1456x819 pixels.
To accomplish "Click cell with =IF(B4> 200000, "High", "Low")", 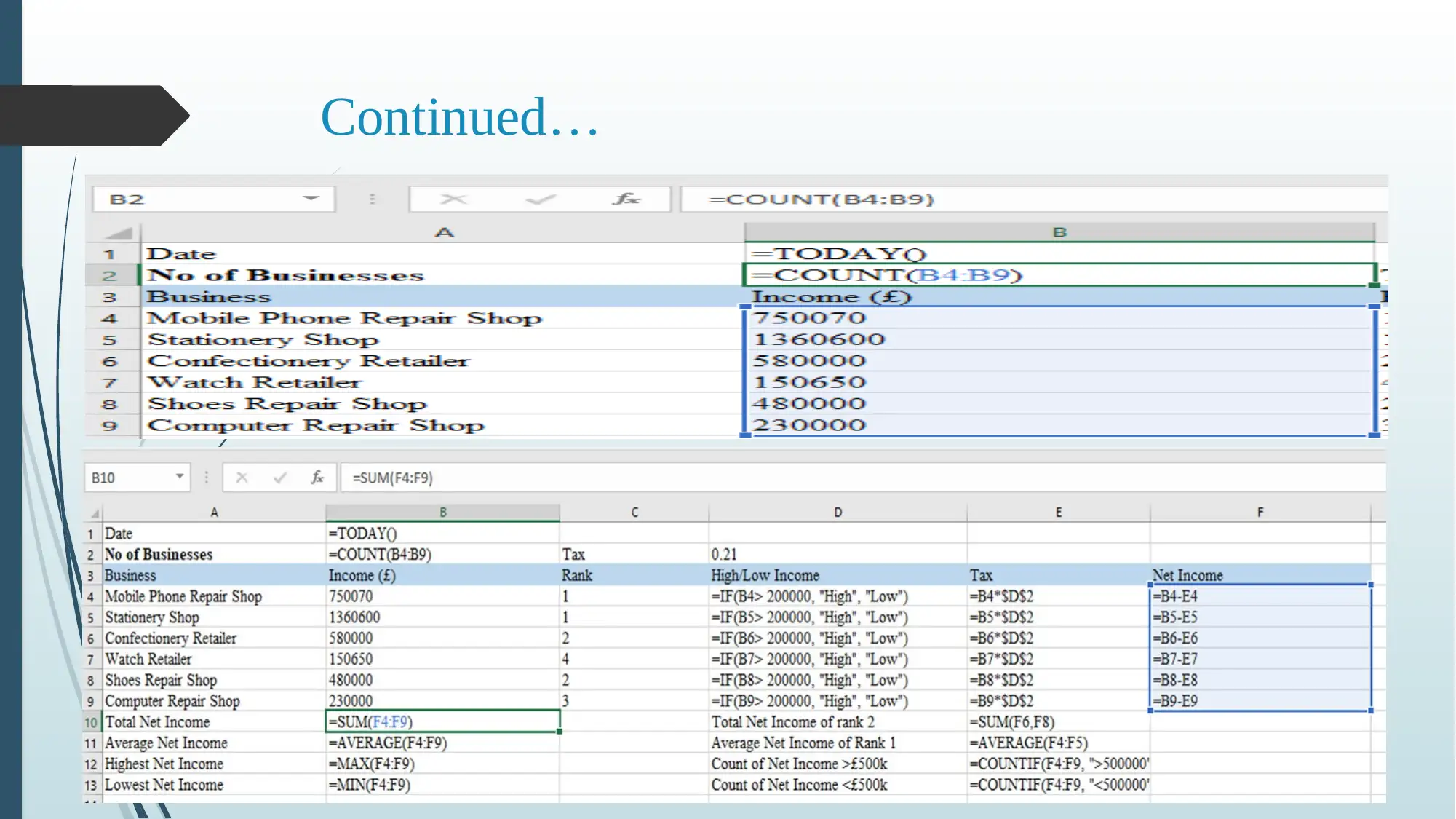I will click(838, 596).
